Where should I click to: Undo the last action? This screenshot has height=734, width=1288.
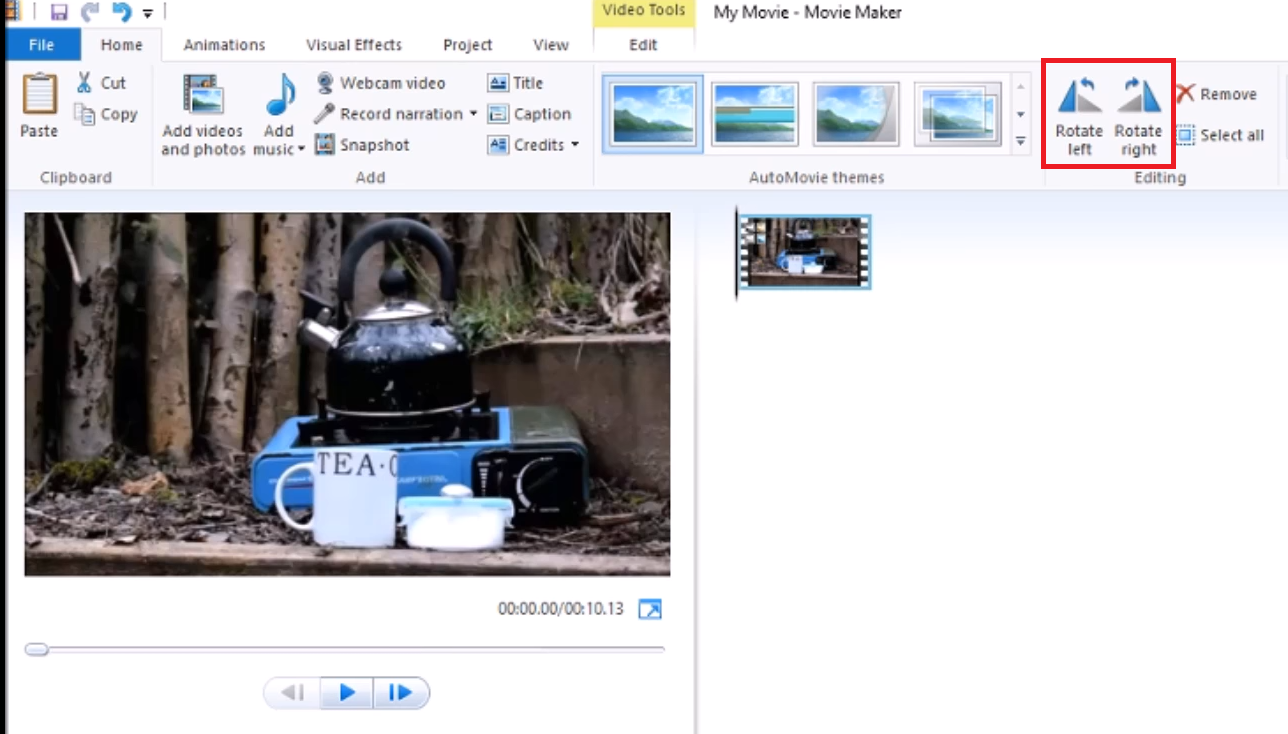click(122, 11)
